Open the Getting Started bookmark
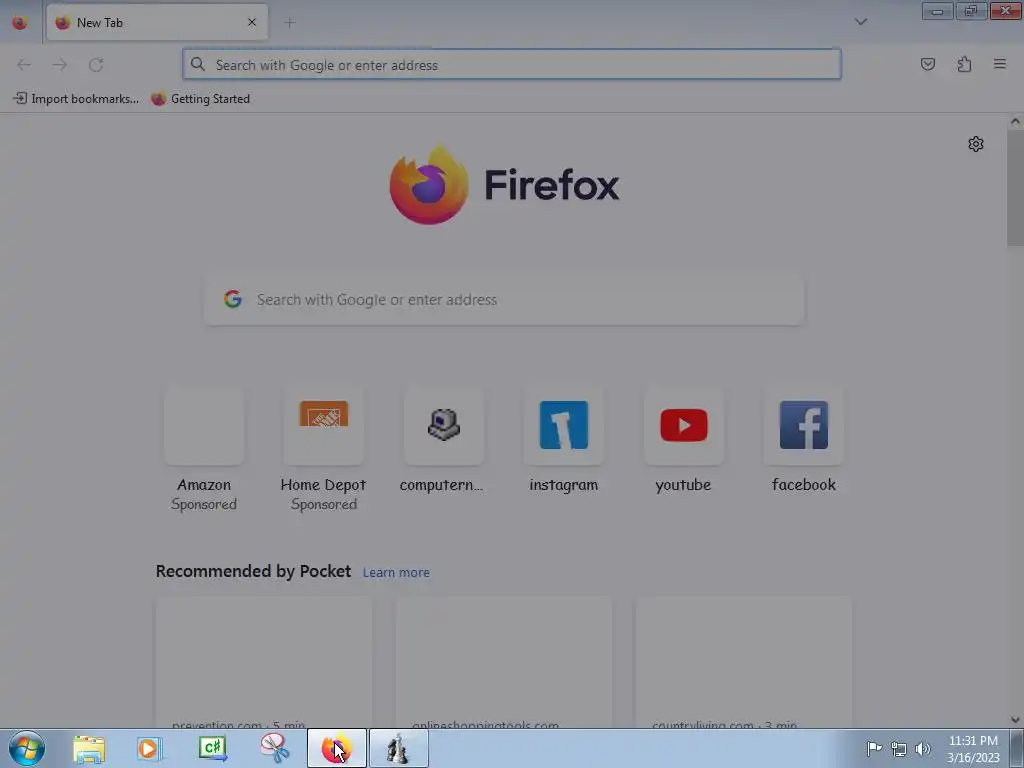This screenshot has width=1024, height=768. (200, 99)
